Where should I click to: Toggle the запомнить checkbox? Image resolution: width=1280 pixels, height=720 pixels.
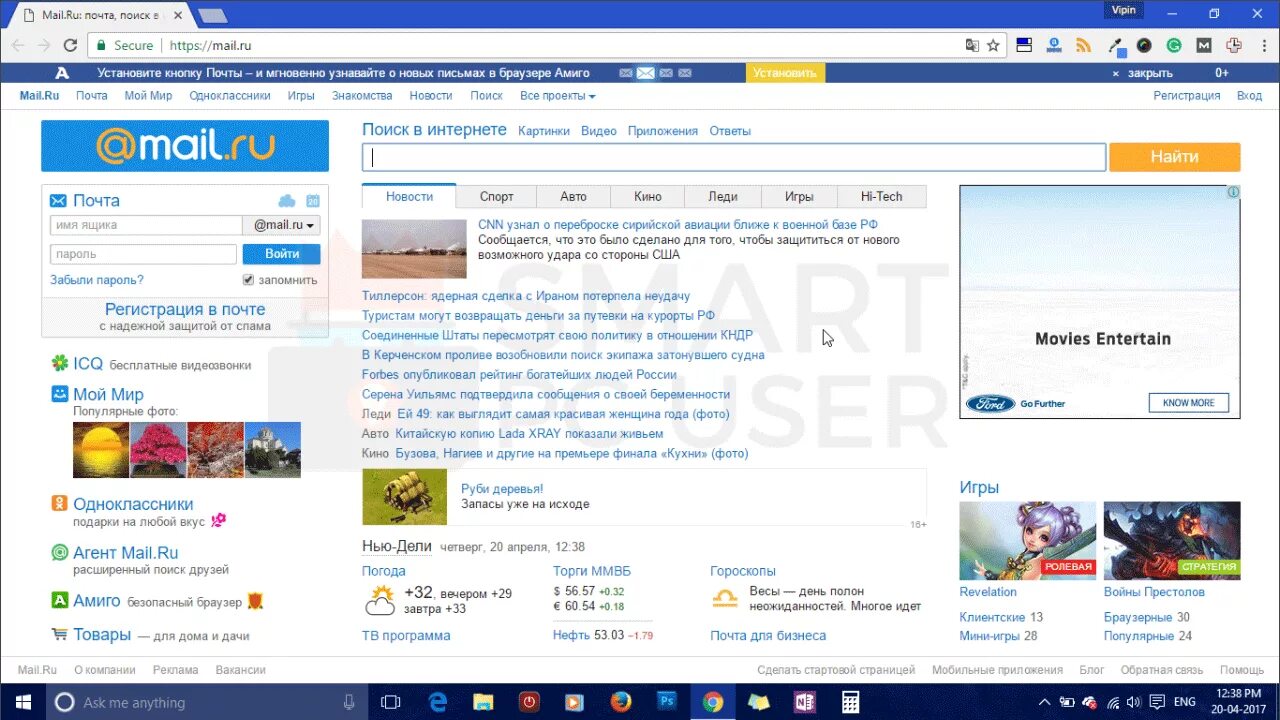tap(248, 280)
